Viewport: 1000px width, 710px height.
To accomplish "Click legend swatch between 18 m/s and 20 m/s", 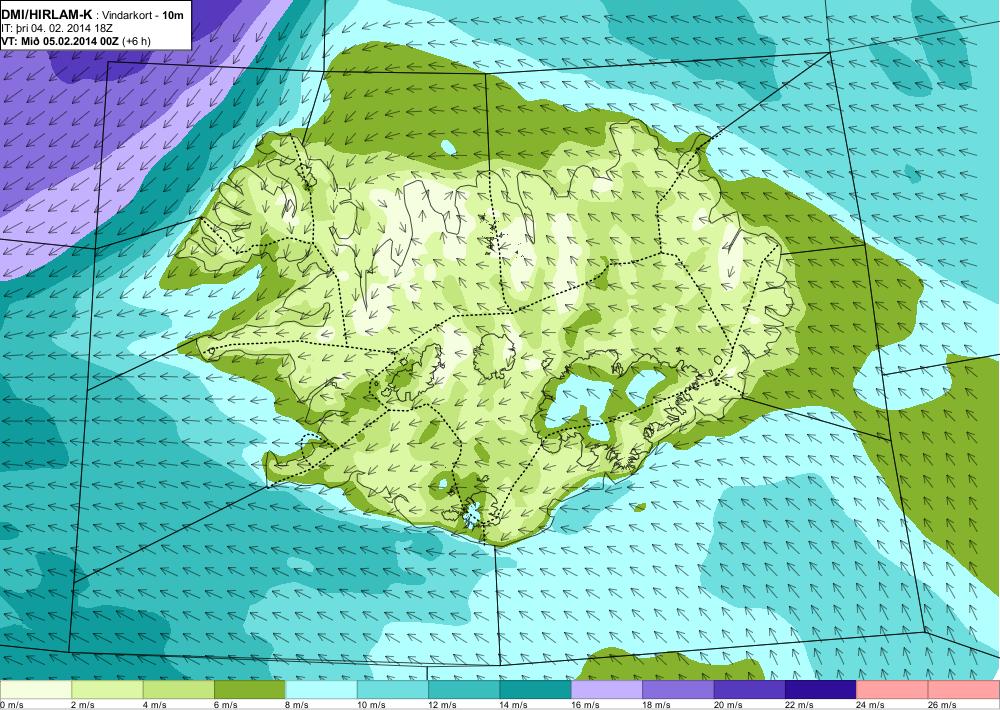I will click(x=679, y=690).
